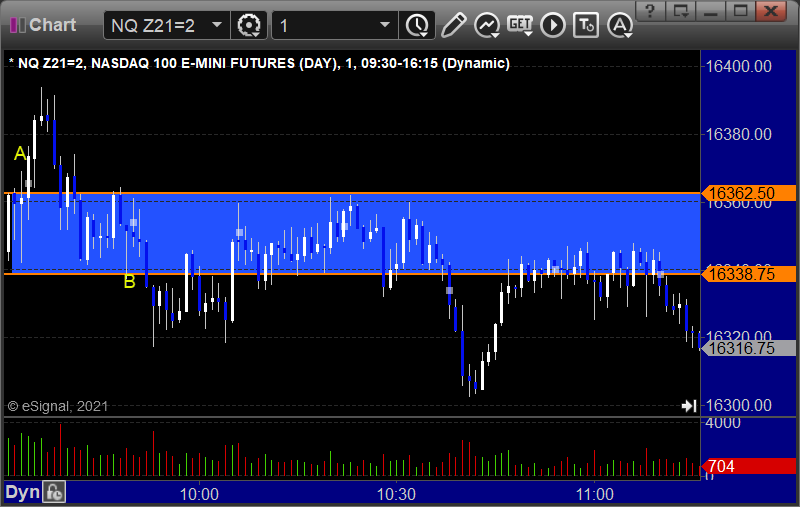Click the 16300.00 price axis label
This screenshot has width=800, height=507.
coord(738,405)
